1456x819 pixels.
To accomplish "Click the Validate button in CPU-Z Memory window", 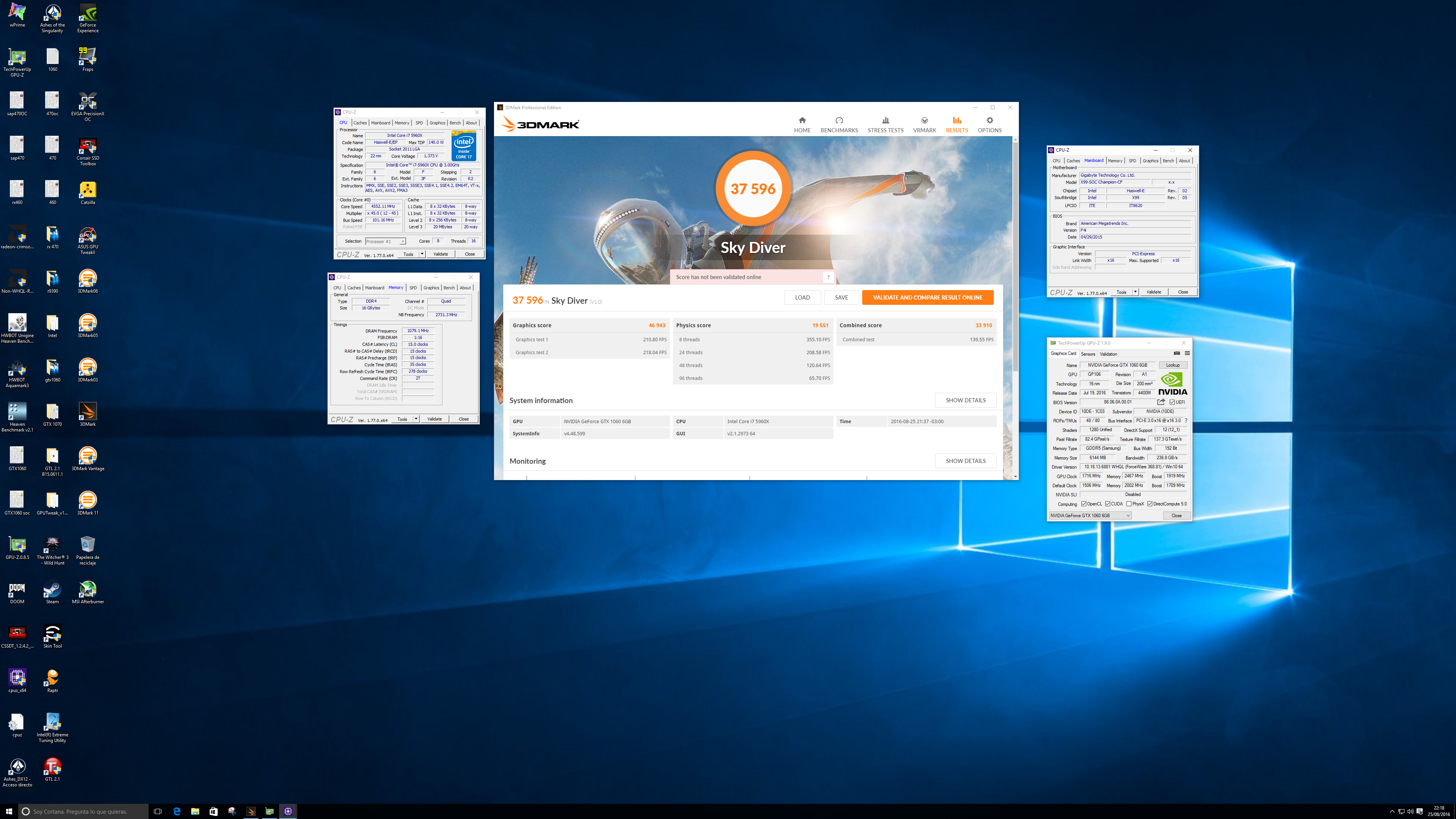I will click(x=435, y=419).
